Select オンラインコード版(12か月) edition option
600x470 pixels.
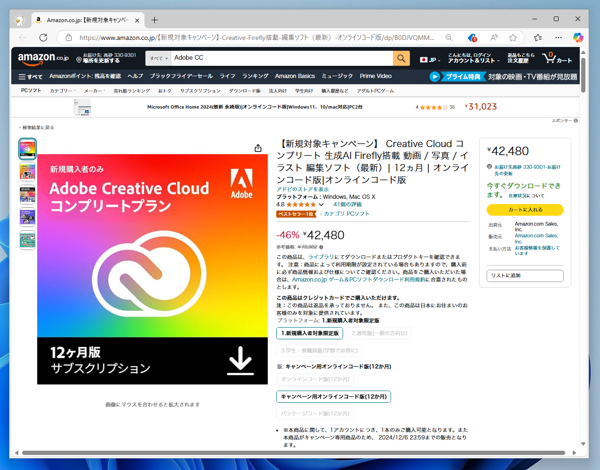[315, 379]
